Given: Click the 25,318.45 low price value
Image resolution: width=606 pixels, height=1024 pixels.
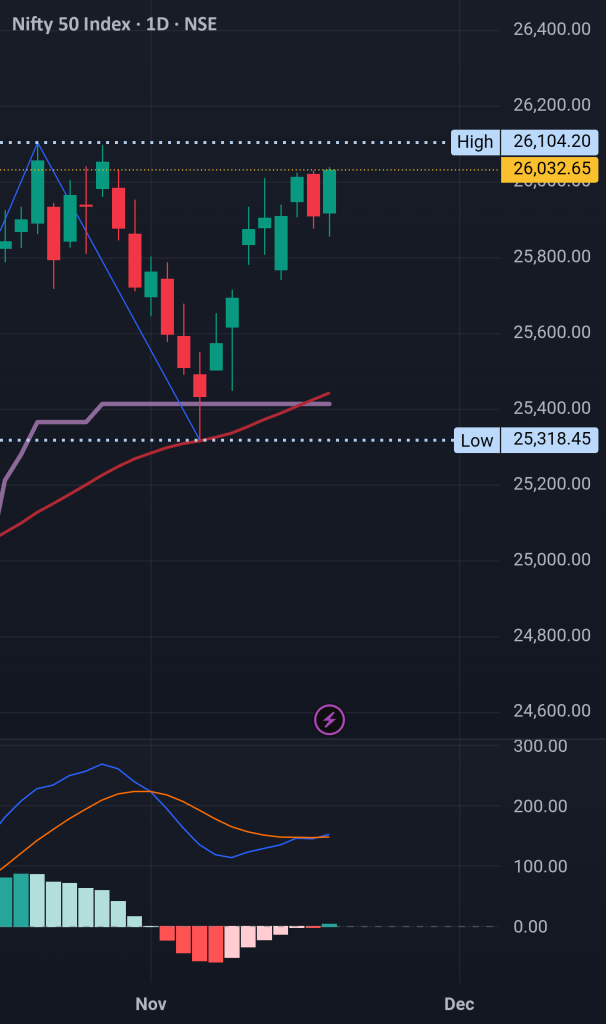Looking at the screenshot, I should click(552, 440).
